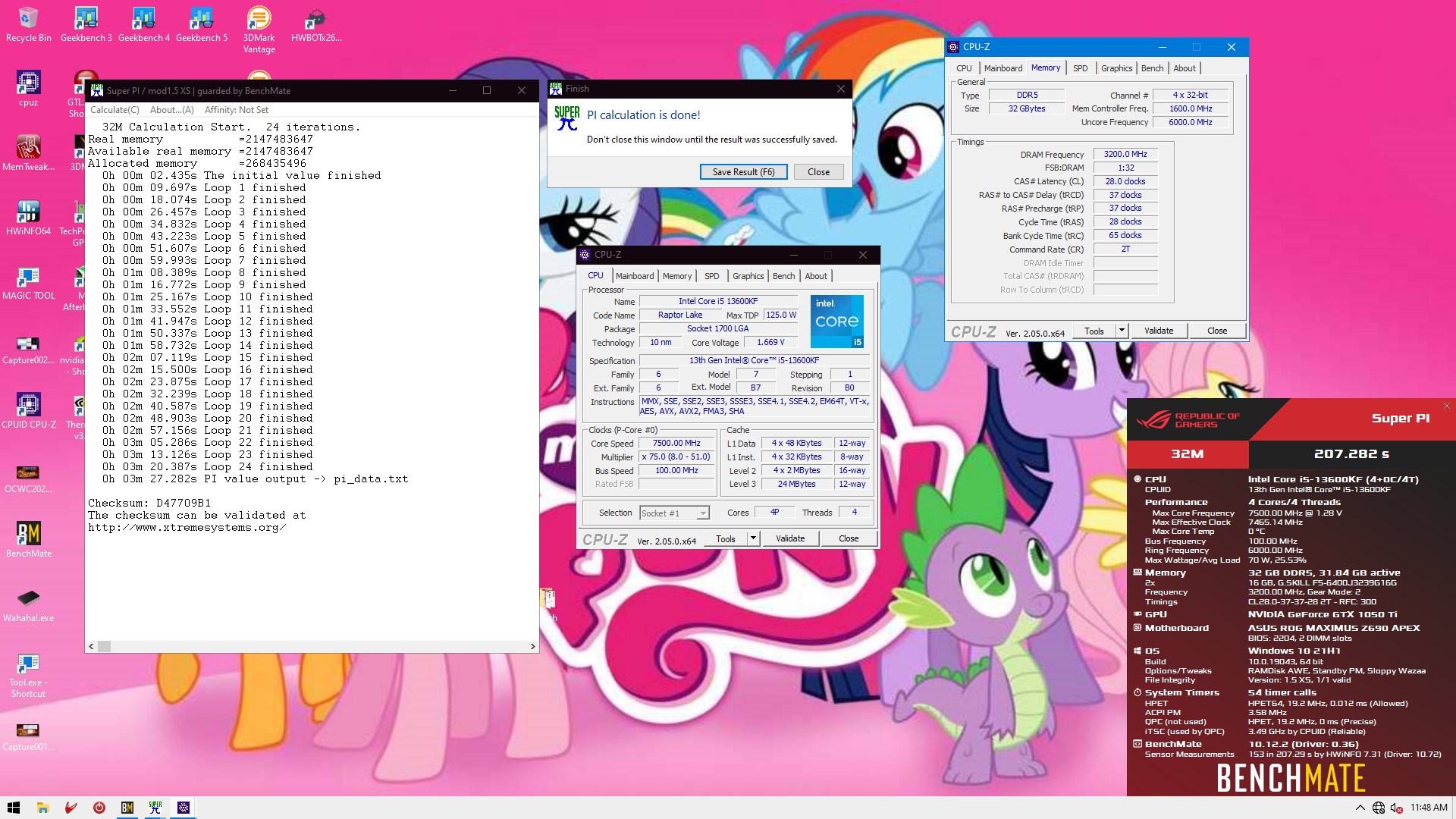Viewport: 1456px width, 819px height.
Task: Click the Super PI horizontal scrollbar thumb
Action: (x=104, y=647)
